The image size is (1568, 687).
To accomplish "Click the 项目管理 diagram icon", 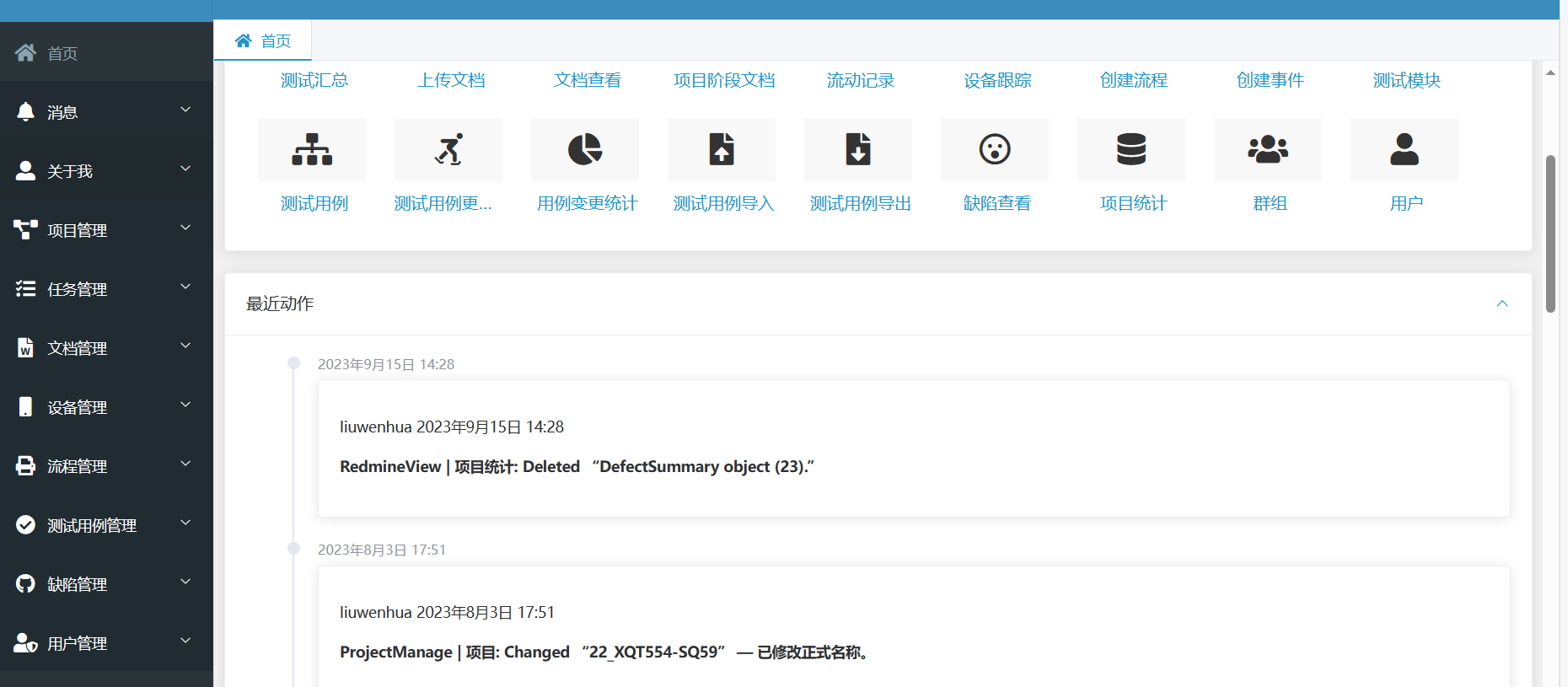I will coord(25,229).
